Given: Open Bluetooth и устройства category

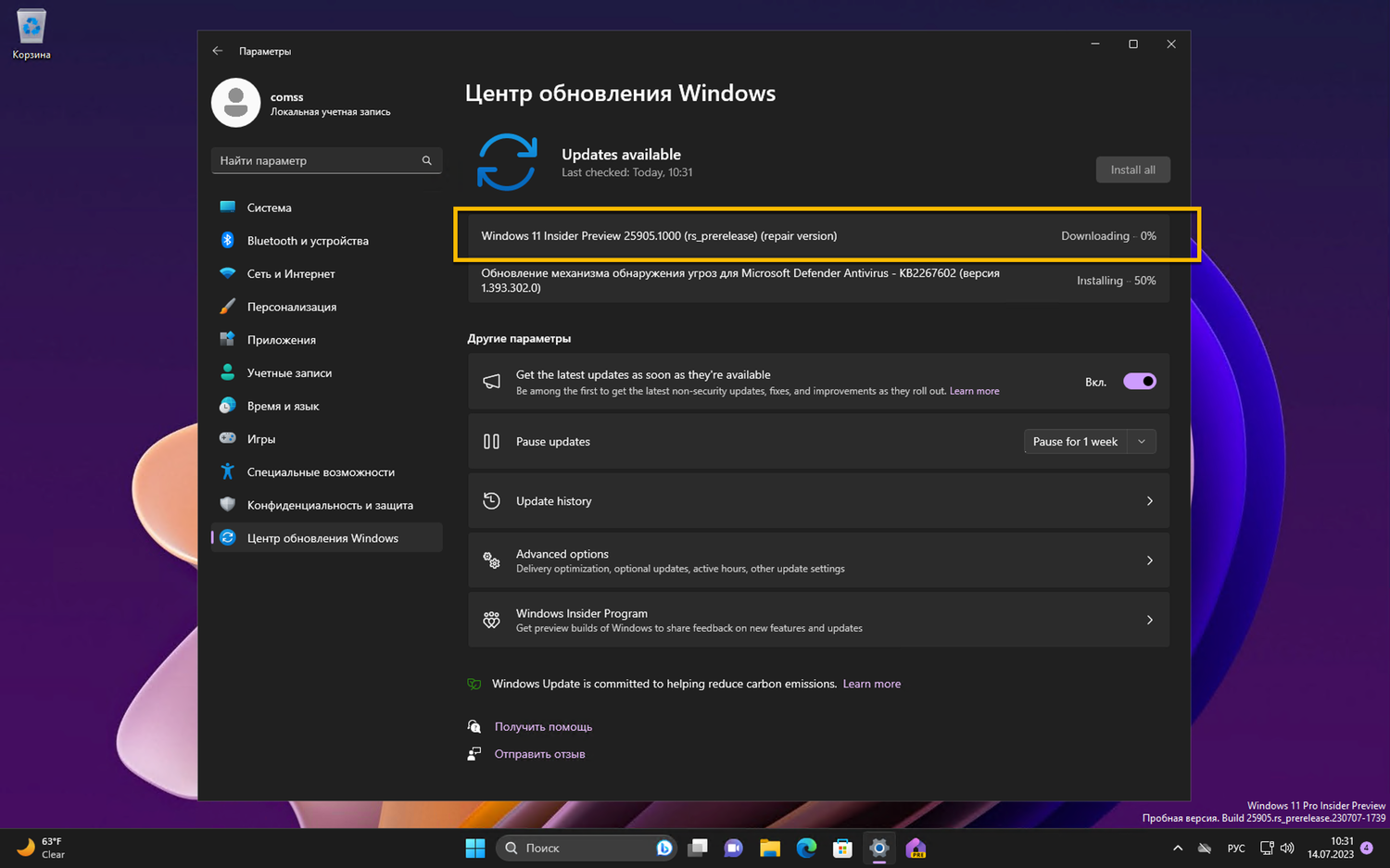Looking at the screenshot, I should coord(326,241).
